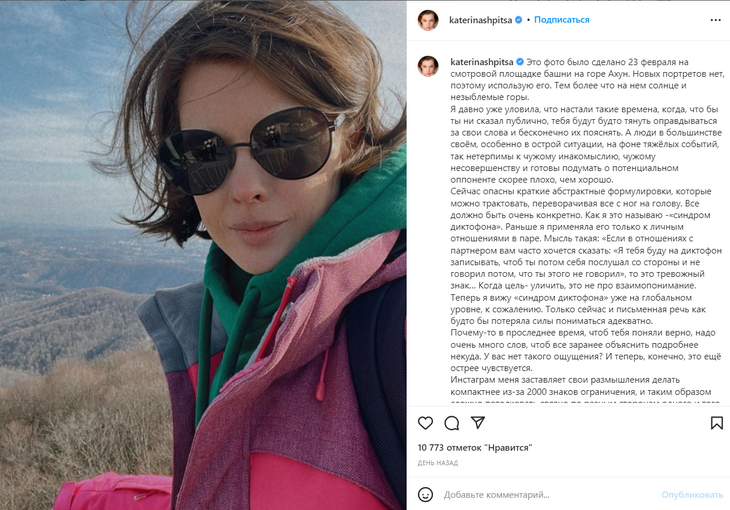Open comments via the speech bubble icon
Screen dimensions: 730x510
coord(452,423)
